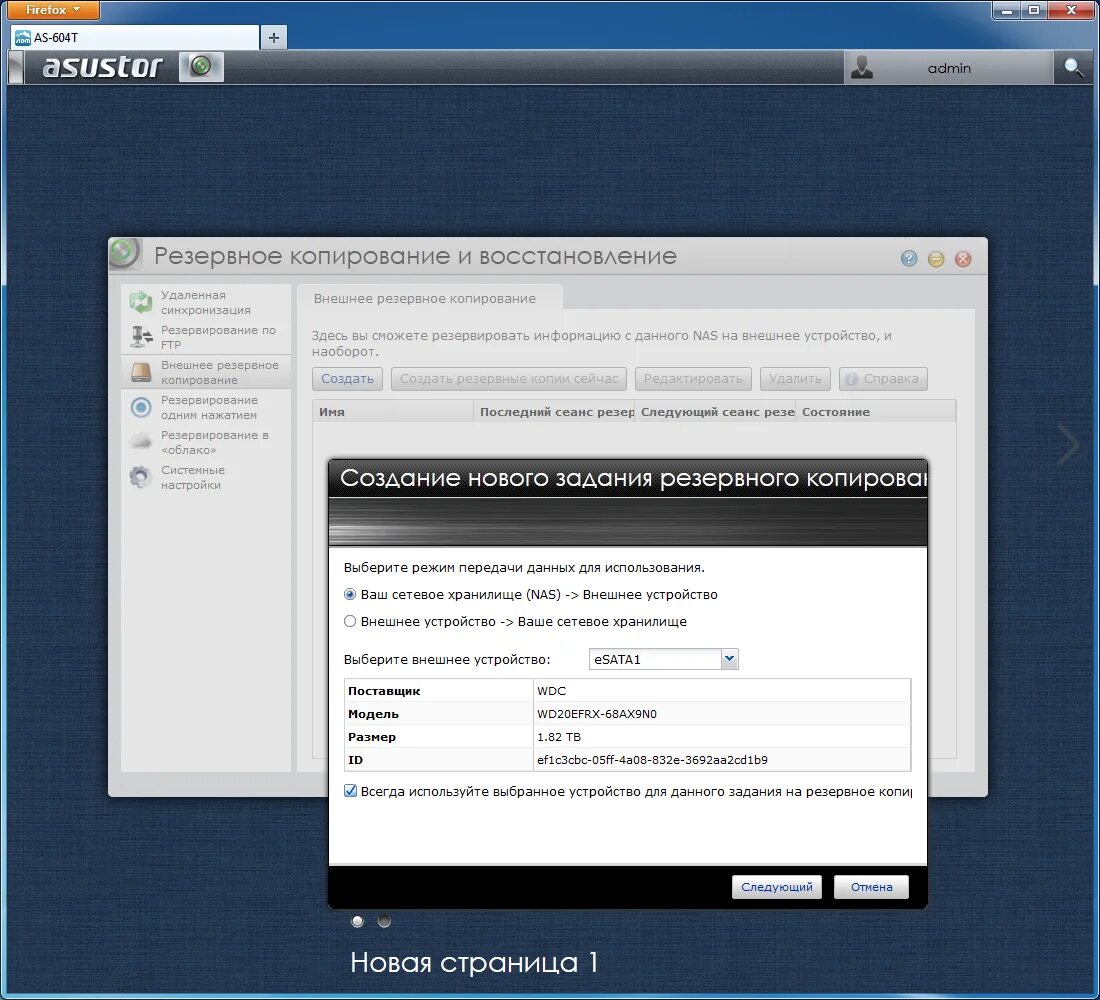Image resolution: width=1100 pixels, height=1000 pixels.
Task: Click device ID value ef1c3cbc-05ff
Action: coord(652,760)
